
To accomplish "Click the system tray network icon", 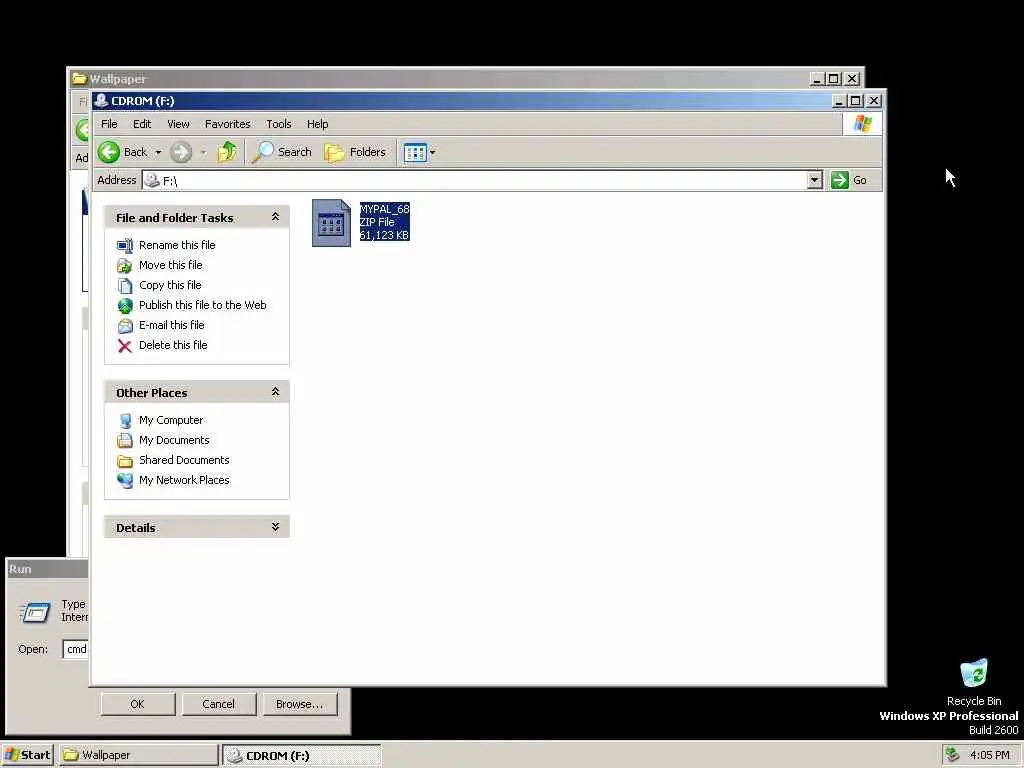I will [x=952, y=754].
